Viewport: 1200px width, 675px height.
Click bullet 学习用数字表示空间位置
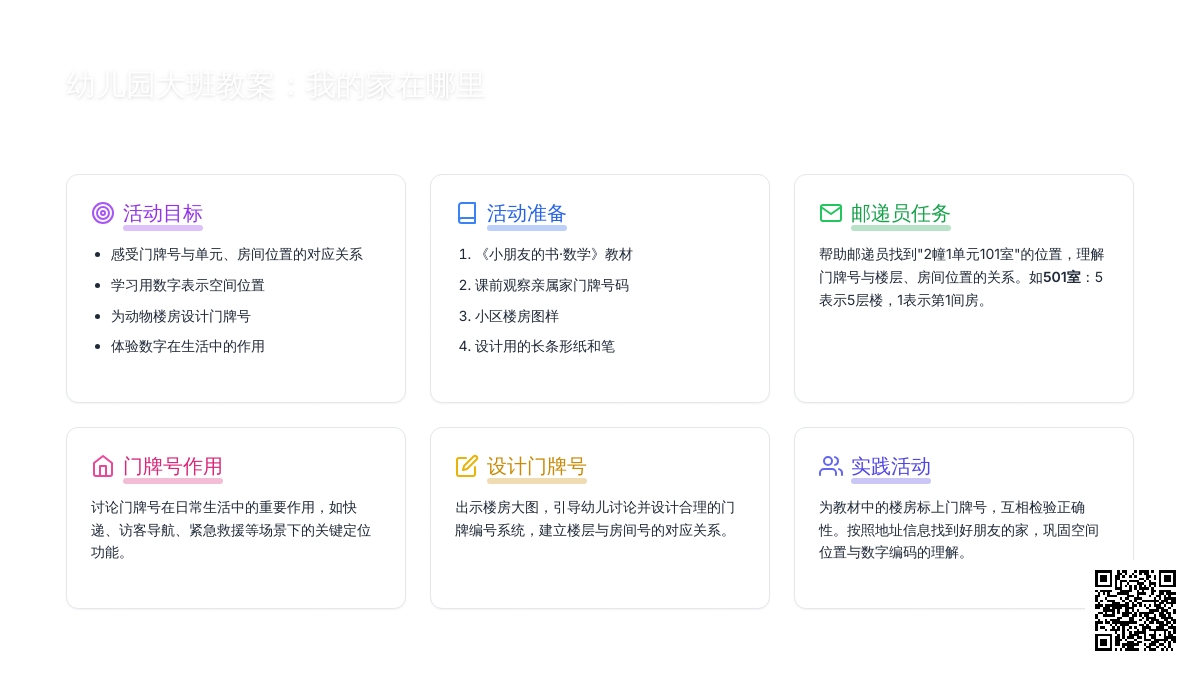(x=188, y=285)
